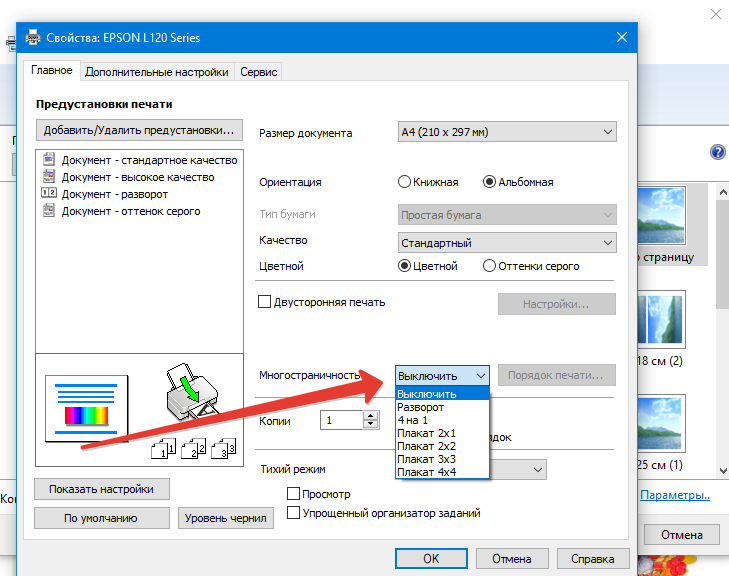Viewport: 729px width, 576px height.
Task: Switch to the Сервис tab
Action: 258,72
